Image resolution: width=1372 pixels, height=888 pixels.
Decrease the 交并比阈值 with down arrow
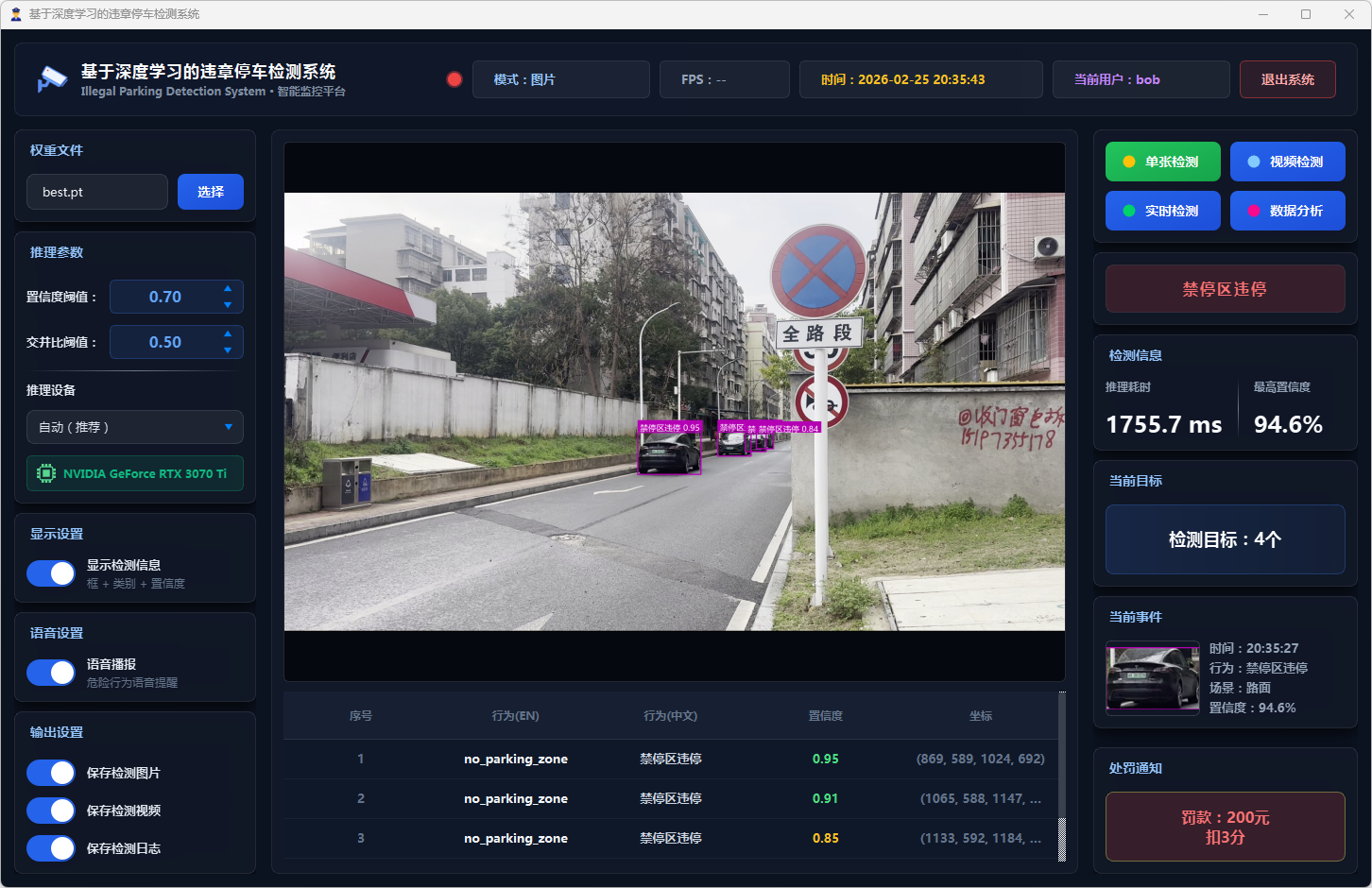coord(228,350)
